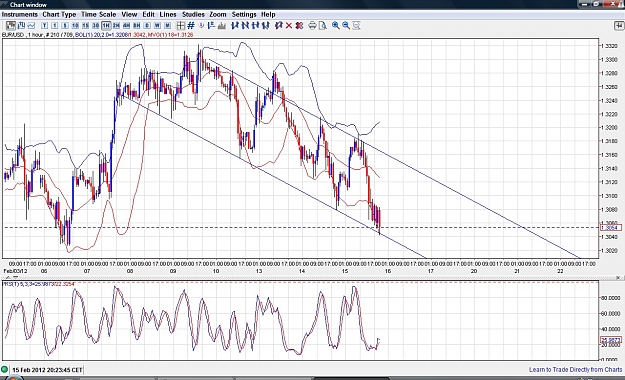This screenshot has height=380, width=625.
Task: Follow 'Learn to Trade Directly from Charts' link
Action: (x=575, y=370)
